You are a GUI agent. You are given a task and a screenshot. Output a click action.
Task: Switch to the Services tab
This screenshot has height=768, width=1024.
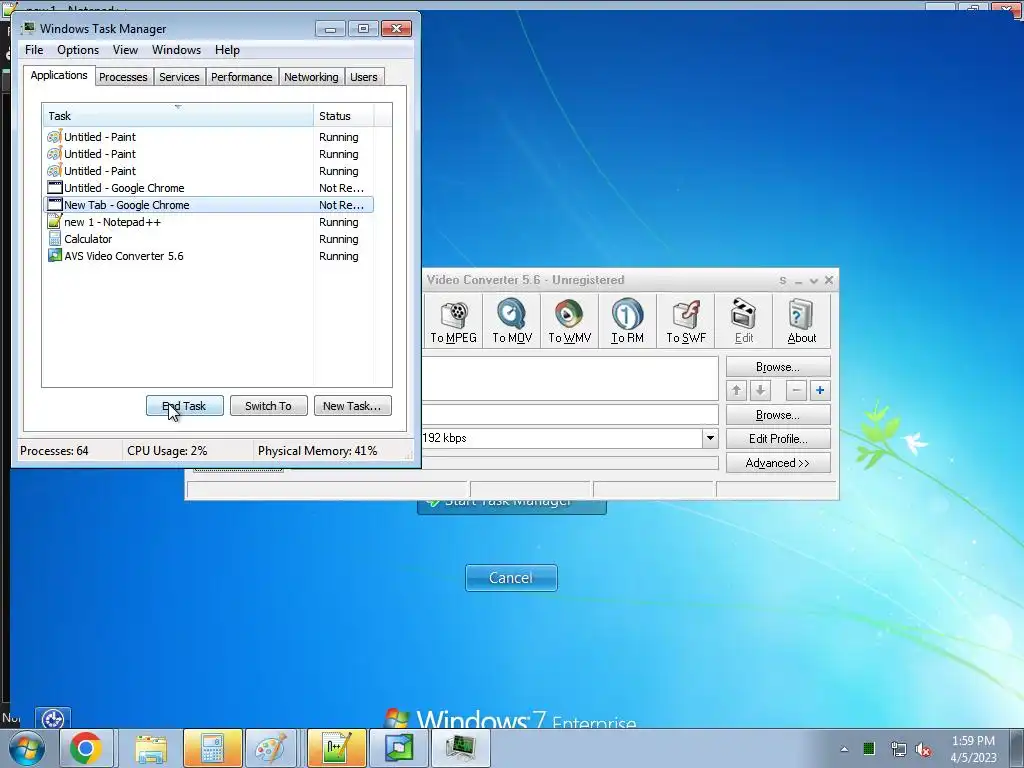(179, 77)
